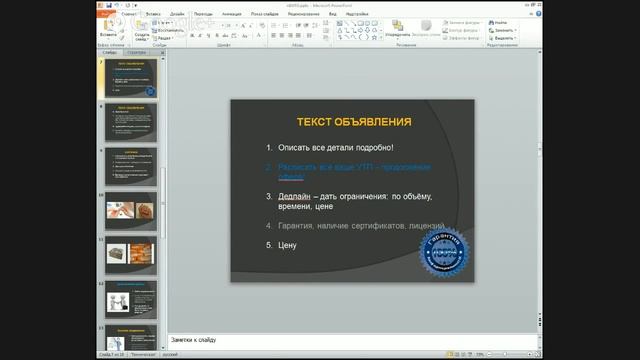Switch to the Анимация ribbon tab
640x360 pixels.
[231, 14]
